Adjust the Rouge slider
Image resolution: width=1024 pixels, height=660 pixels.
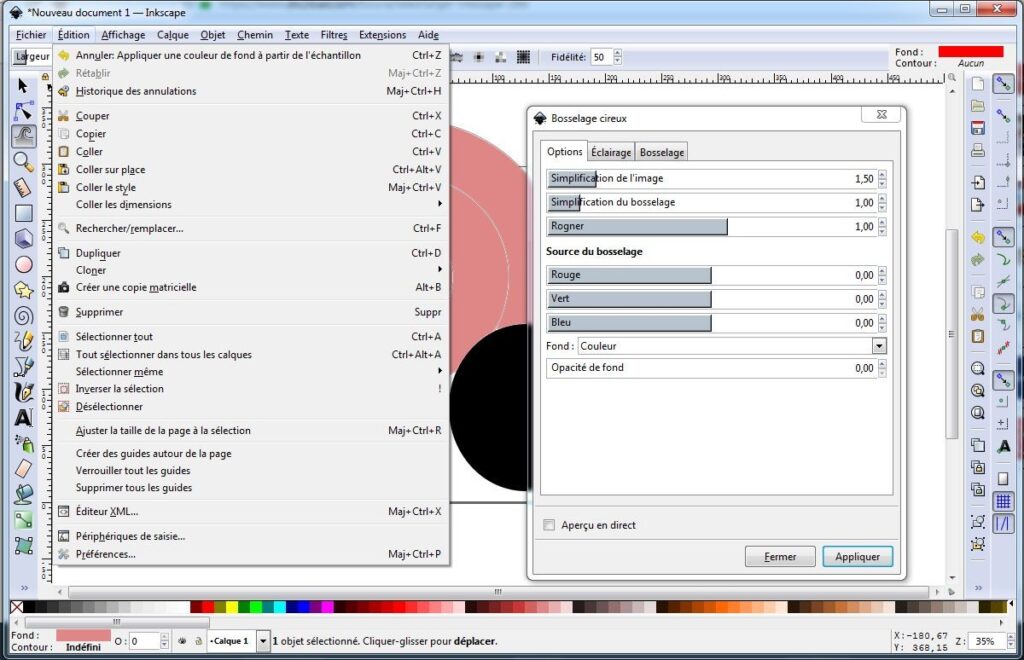tap(630, 274)
